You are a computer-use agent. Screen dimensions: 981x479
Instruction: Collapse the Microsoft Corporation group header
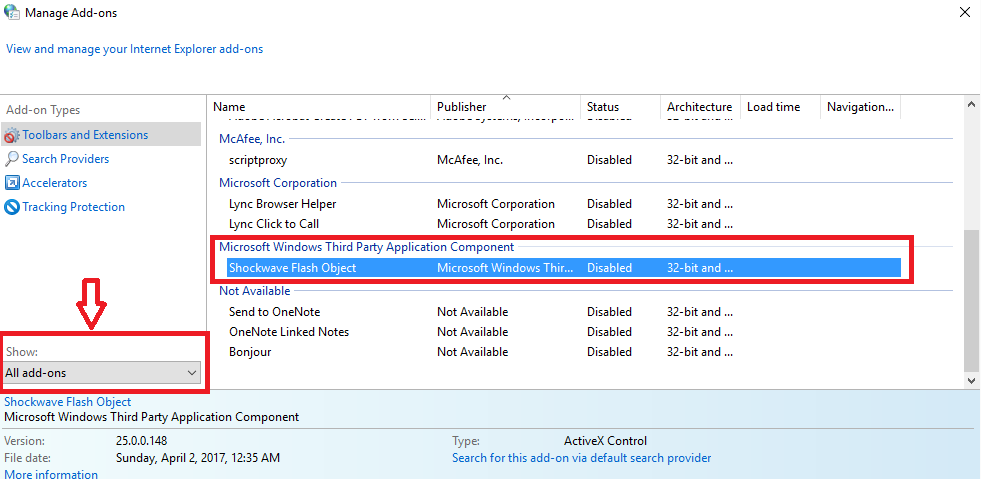[278, 183]
